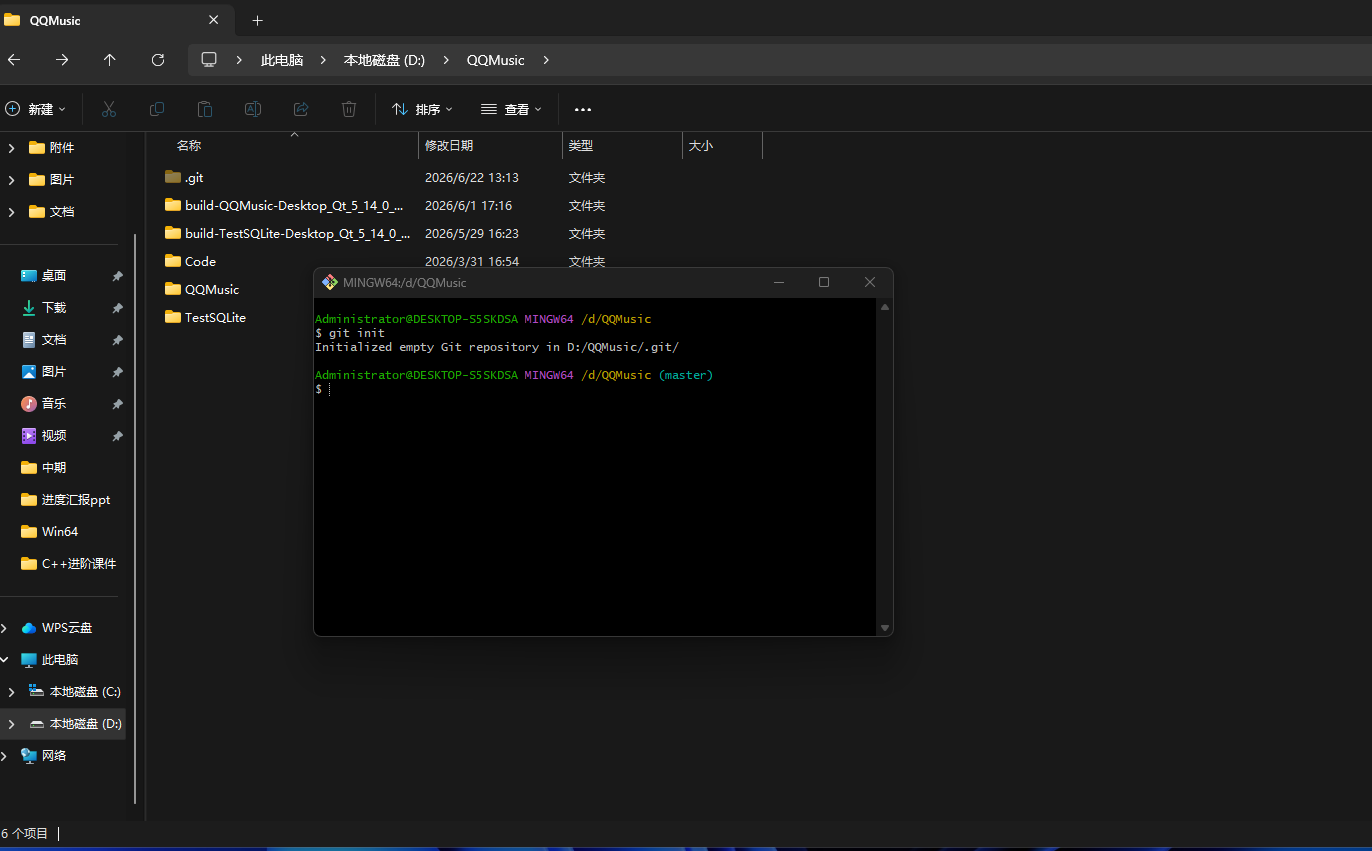This screenshot has width=1372, height=851.
Task: Expand the 文档 tree item at top
Action: click(11, 212)
